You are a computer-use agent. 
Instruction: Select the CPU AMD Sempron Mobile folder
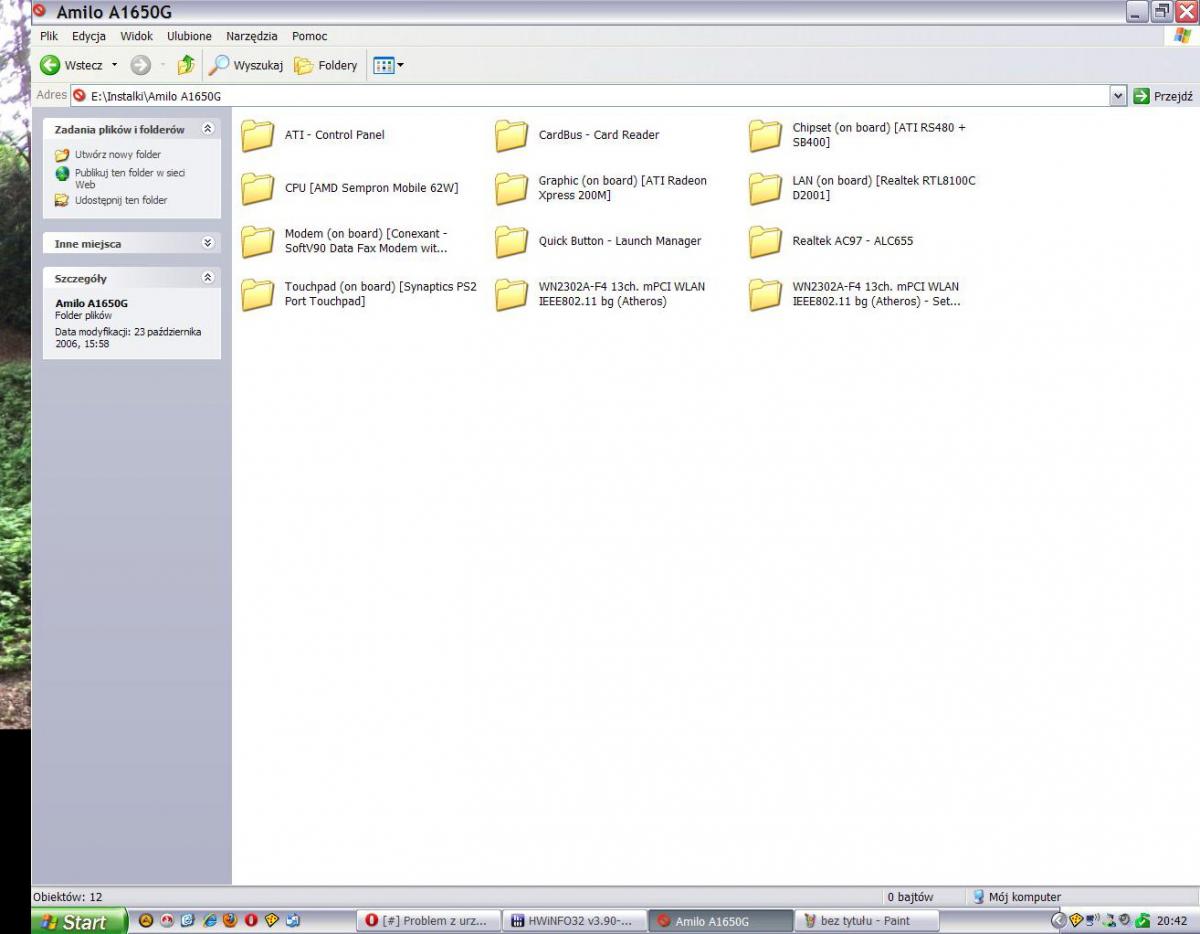[350, 188]
